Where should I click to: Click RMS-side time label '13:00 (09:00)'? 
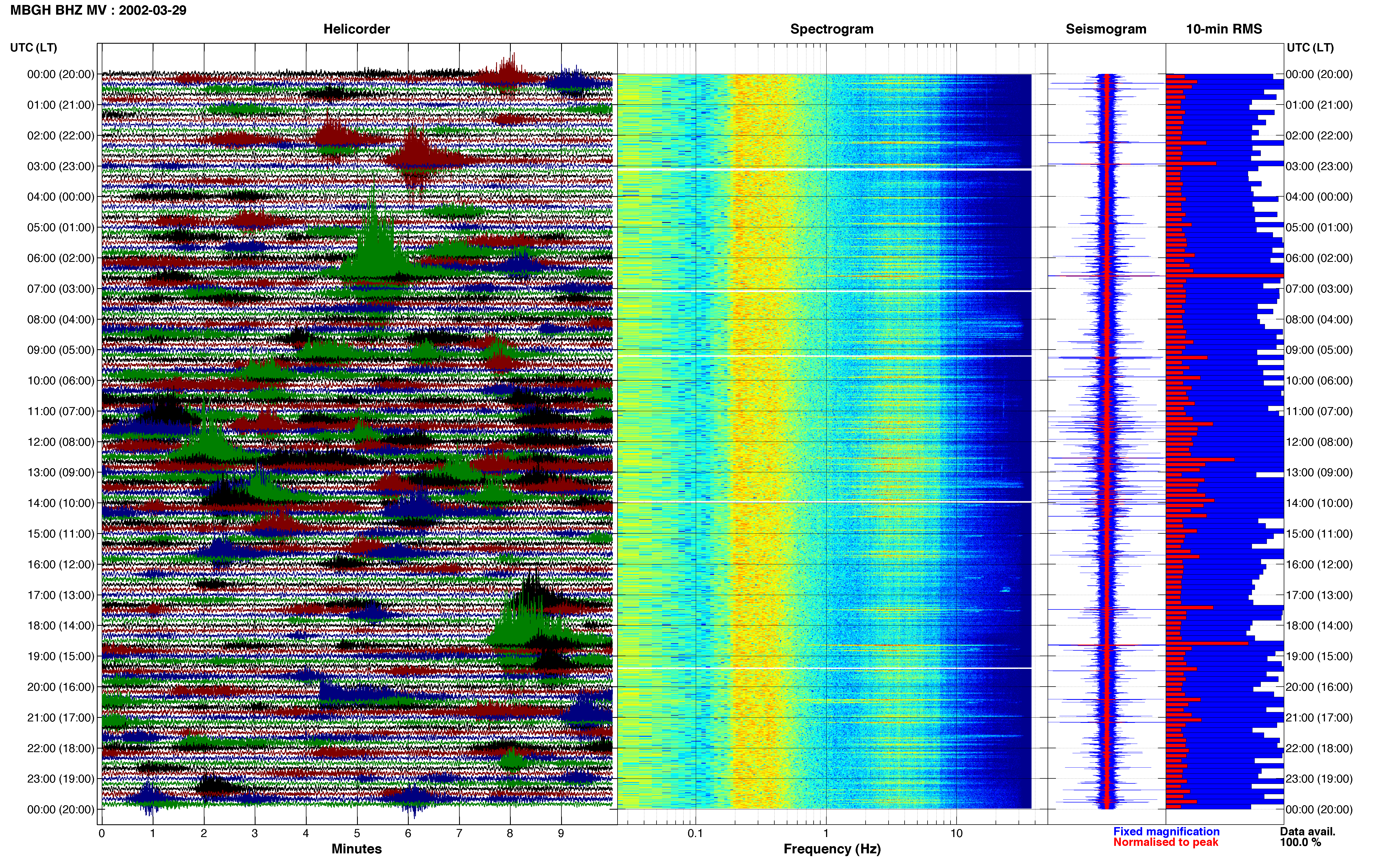(x=1319, y=473)
